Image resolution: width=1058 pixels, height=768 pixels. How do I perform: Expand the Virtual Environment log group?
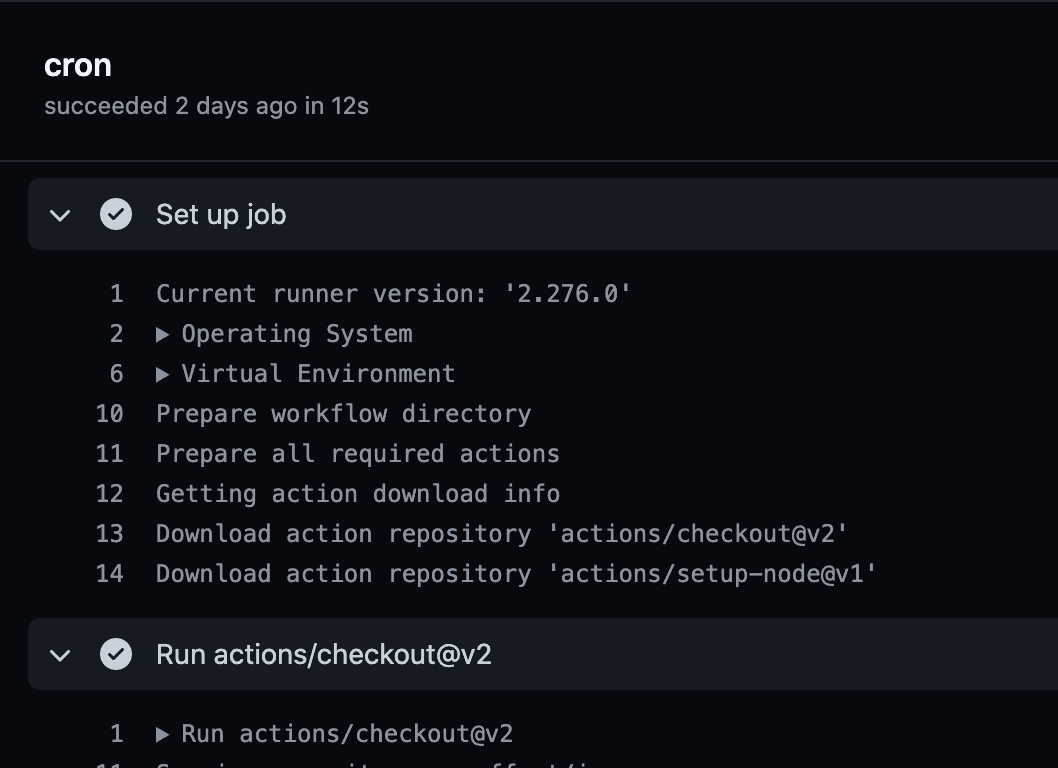(x=165, y=373)
